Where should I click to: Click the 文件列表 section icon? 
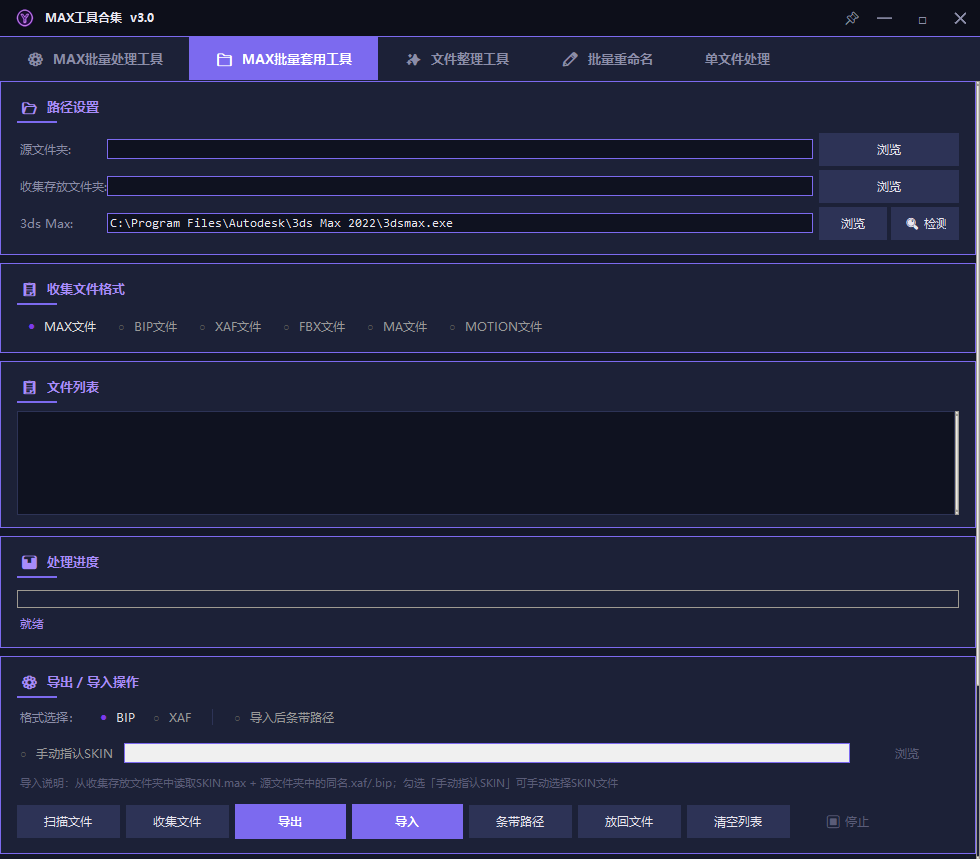[x=29, y=388]
